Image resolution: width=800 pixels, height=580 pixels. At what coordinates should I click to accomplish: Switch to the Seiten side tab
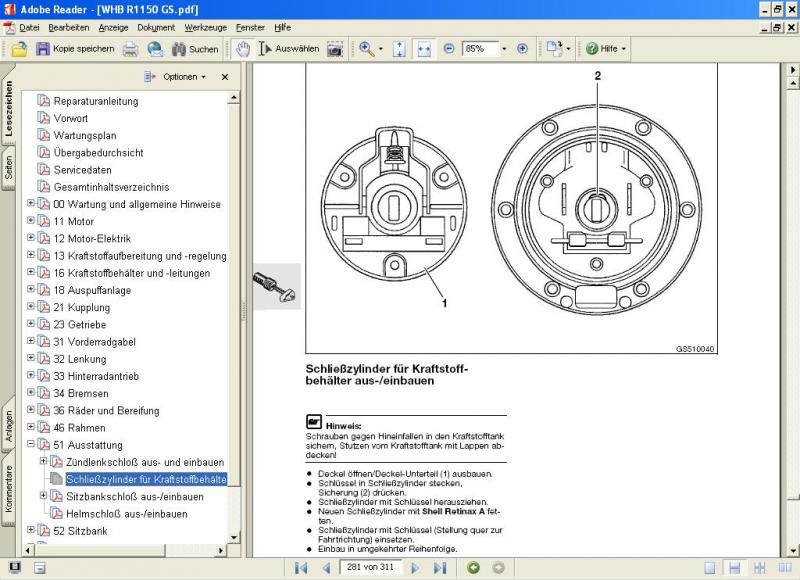9,166
